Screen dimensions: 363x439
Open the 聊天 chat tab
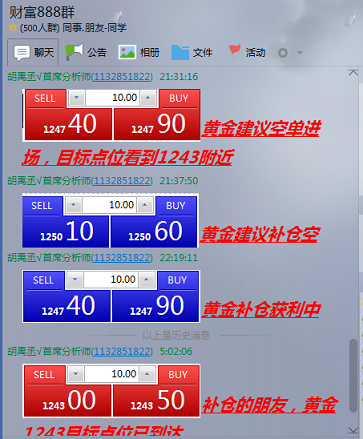pyautogui.click(x=33, y=52)
